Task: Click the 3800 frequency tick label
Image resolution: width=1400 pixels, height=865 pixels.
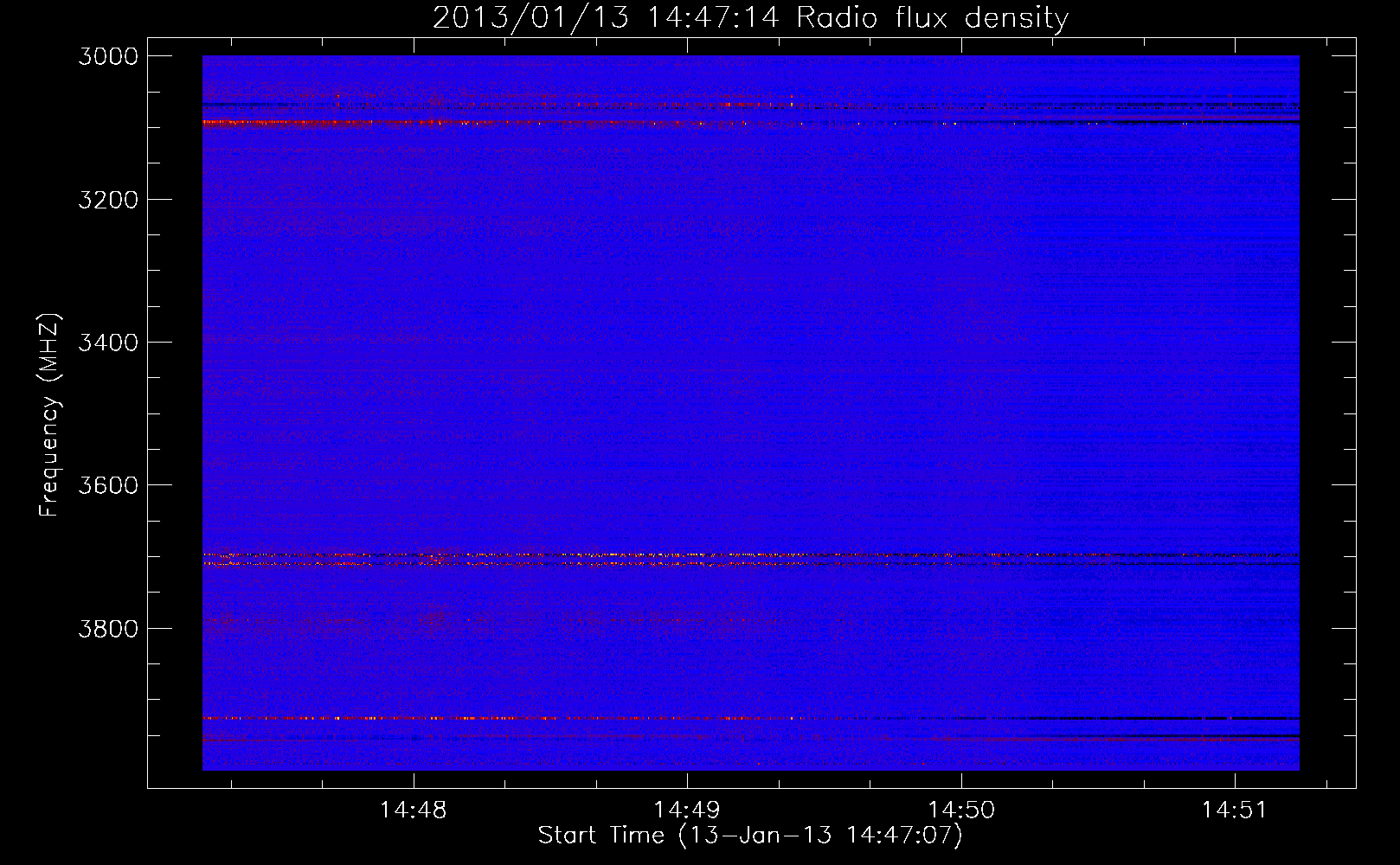Action: coord(108,628)
